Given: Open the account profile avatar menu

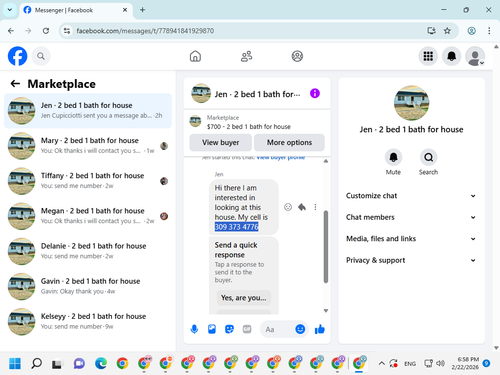Looking at the screenshot, I should point(475,56).
